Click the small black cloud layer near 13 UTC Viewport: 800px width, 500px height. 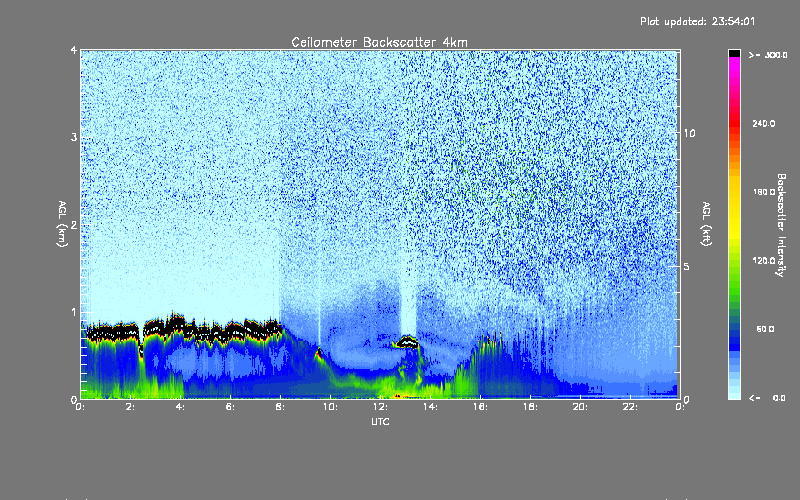pyautogui.click(x=406, y=342)
